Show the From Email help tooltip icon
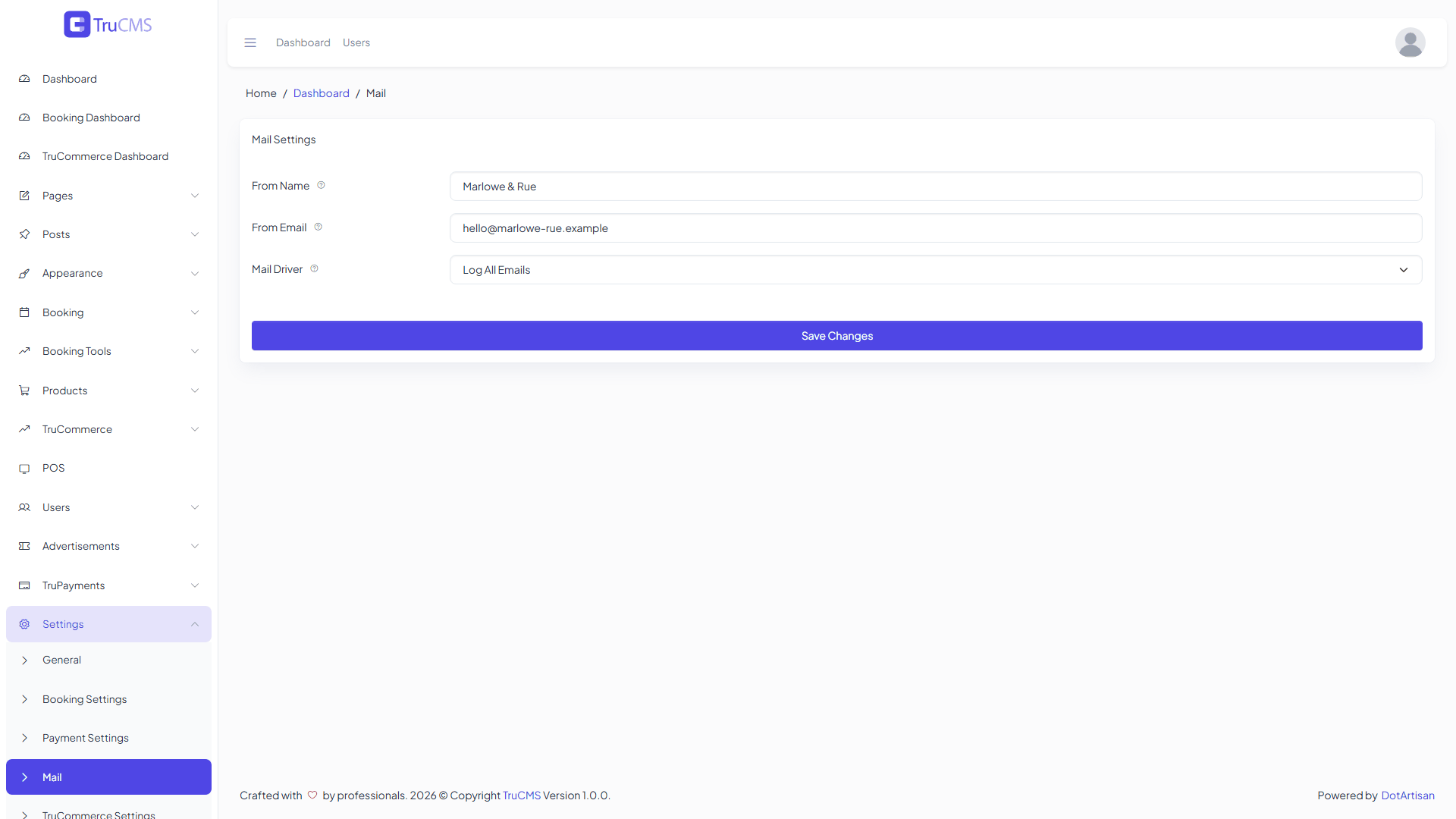Image resolution: width=1456 pixels, height=819 pixels. click(x=318, y=227)
